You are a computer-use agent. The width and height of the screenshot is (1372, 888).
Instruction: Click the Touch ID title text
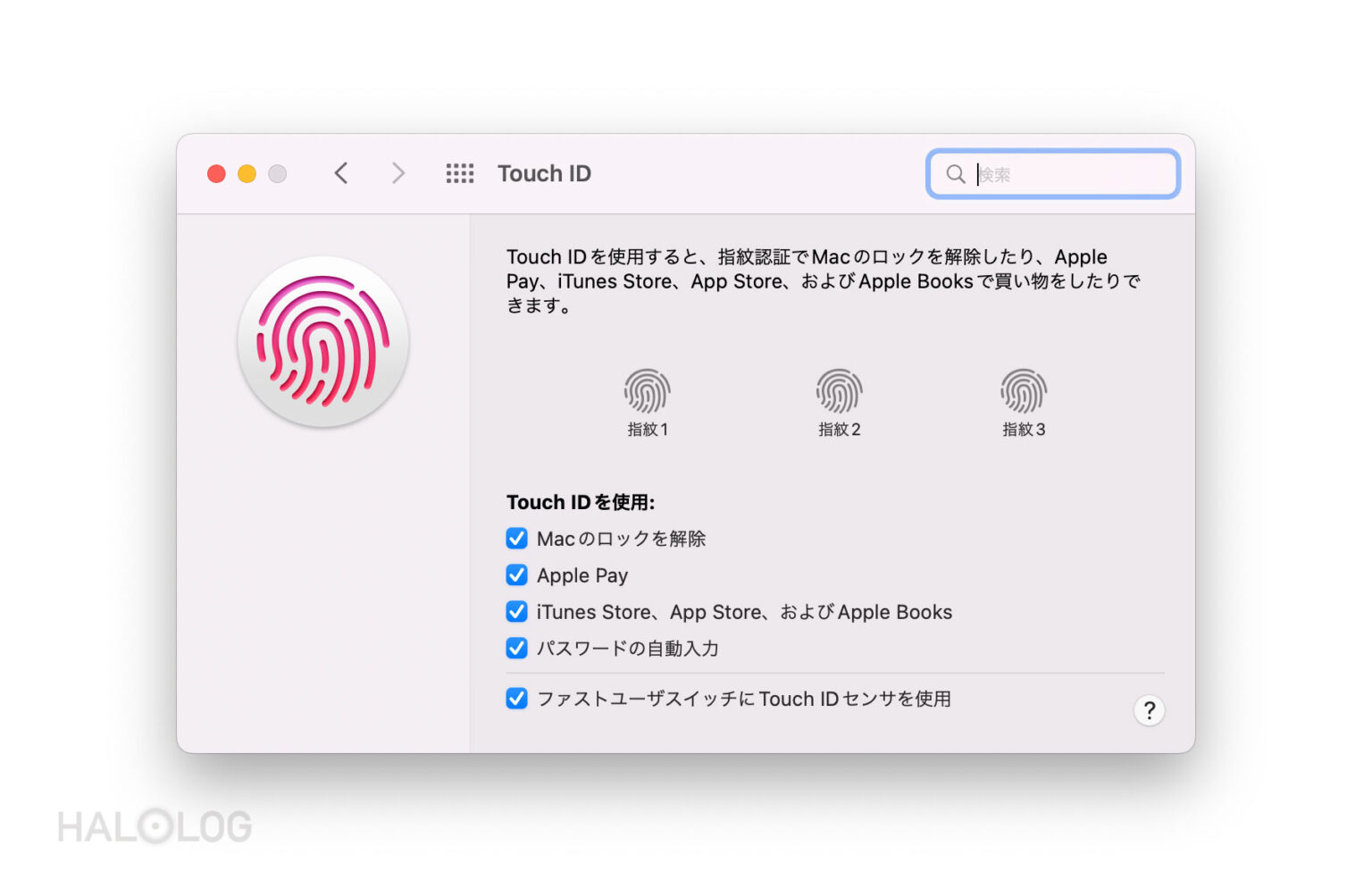pos(545,173)
